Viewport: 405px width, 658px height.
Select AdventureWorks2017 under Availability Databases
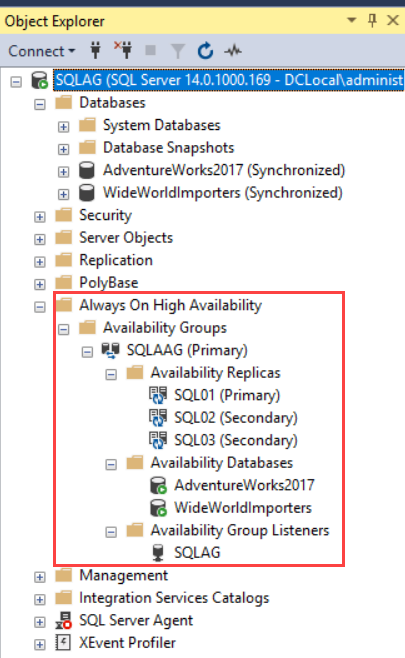(x=244, y=486)
